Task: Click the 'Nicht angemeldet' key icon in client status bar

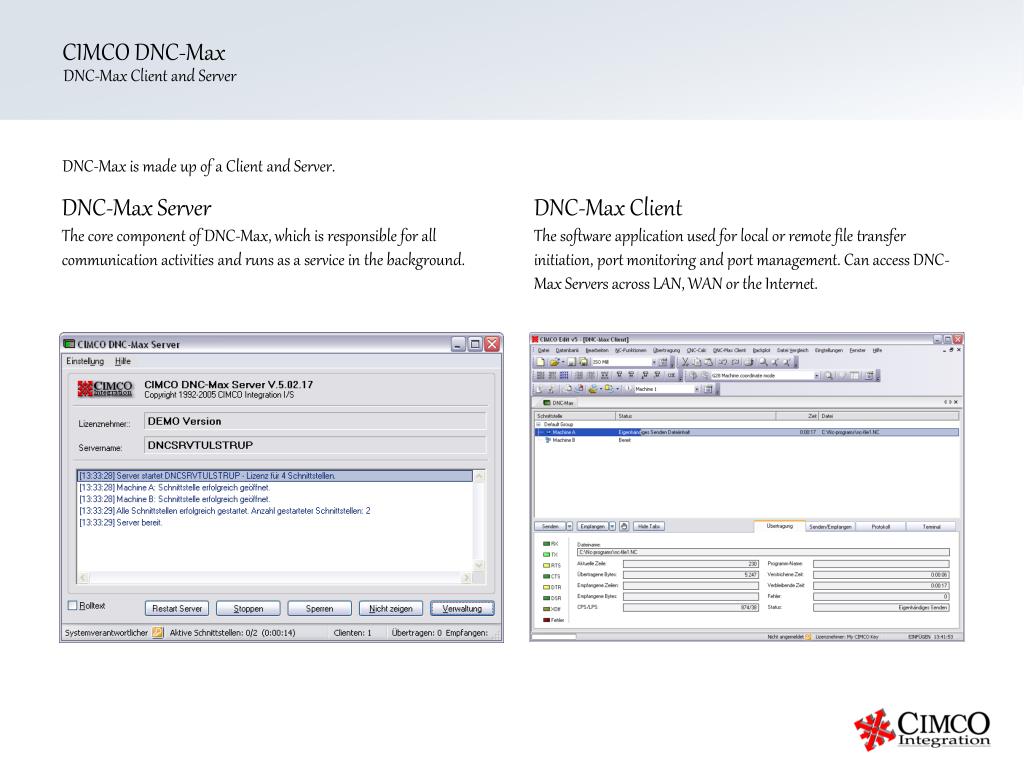Action: pos(807,636)
